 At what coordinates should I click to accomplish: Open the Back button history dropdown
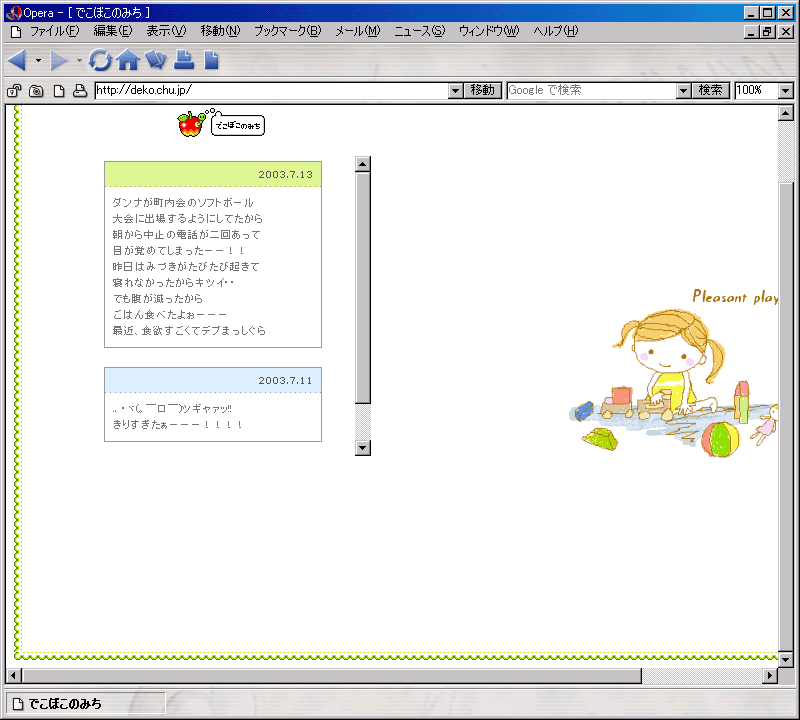pyautogui.click(x=38, y=60)
